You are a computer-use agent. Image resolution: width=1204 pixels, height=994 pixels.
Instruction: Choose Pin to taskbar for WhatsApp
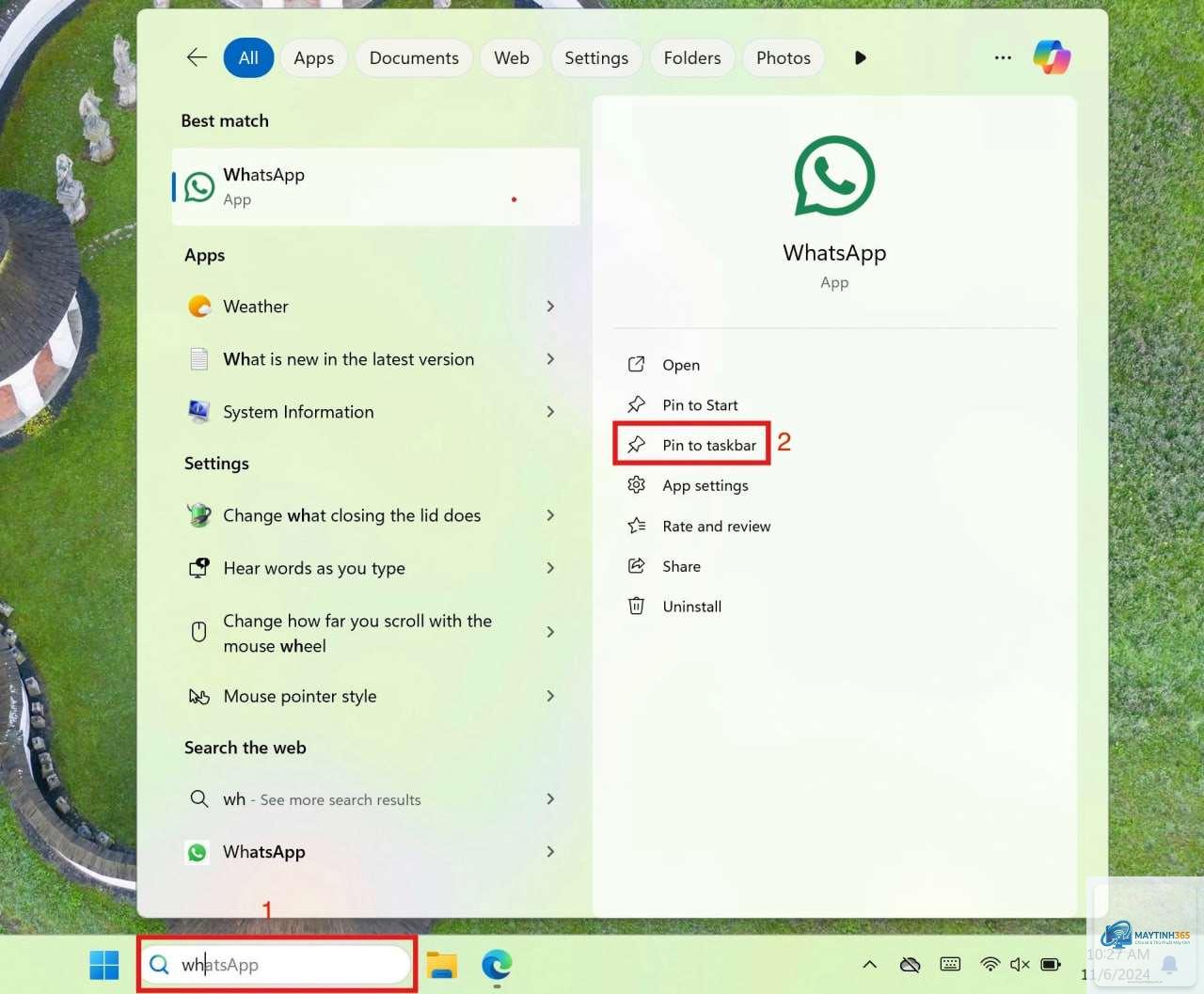pos(708,445)
